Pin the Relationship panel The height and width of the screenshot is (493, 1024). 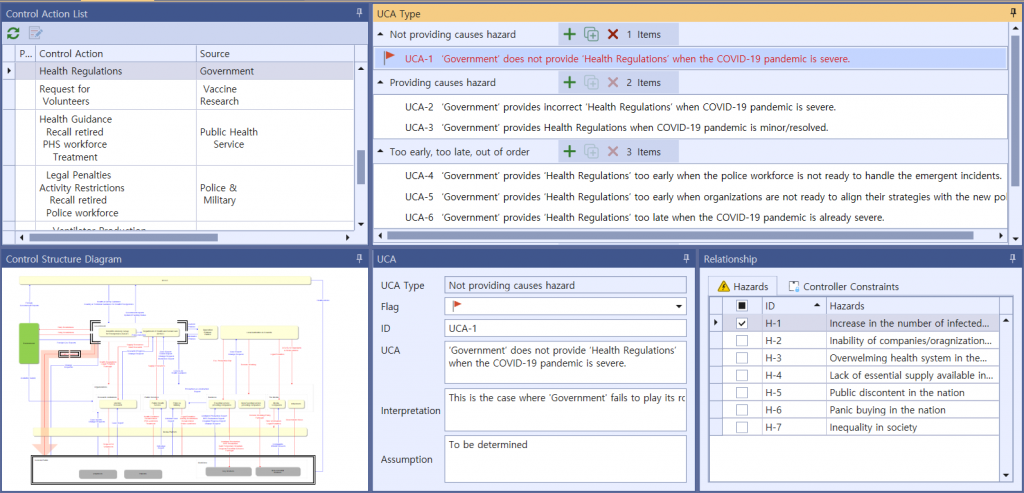[x=1014, y=259]
